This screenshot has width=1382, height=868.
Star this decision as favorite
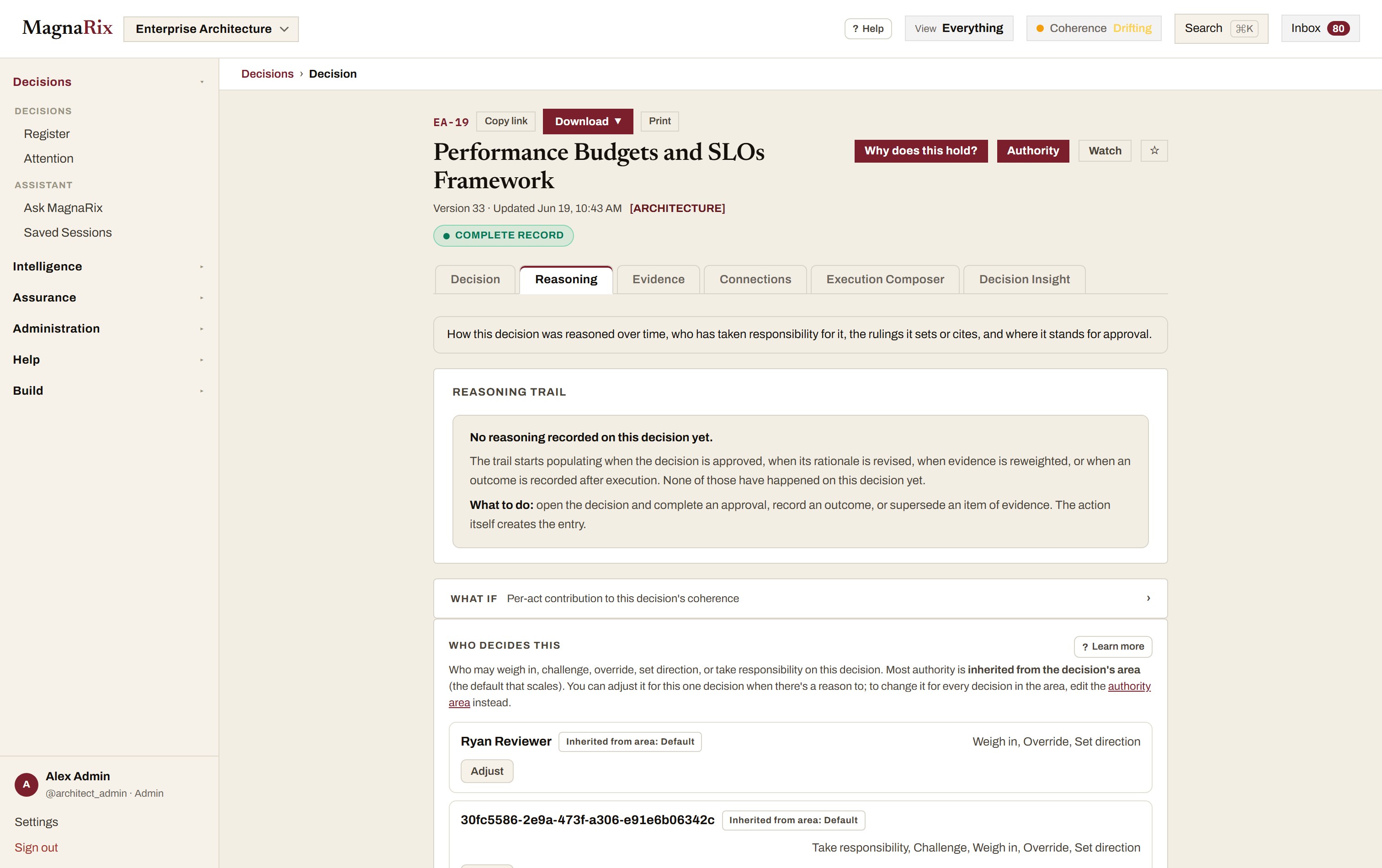click(x=1153, y=151)
